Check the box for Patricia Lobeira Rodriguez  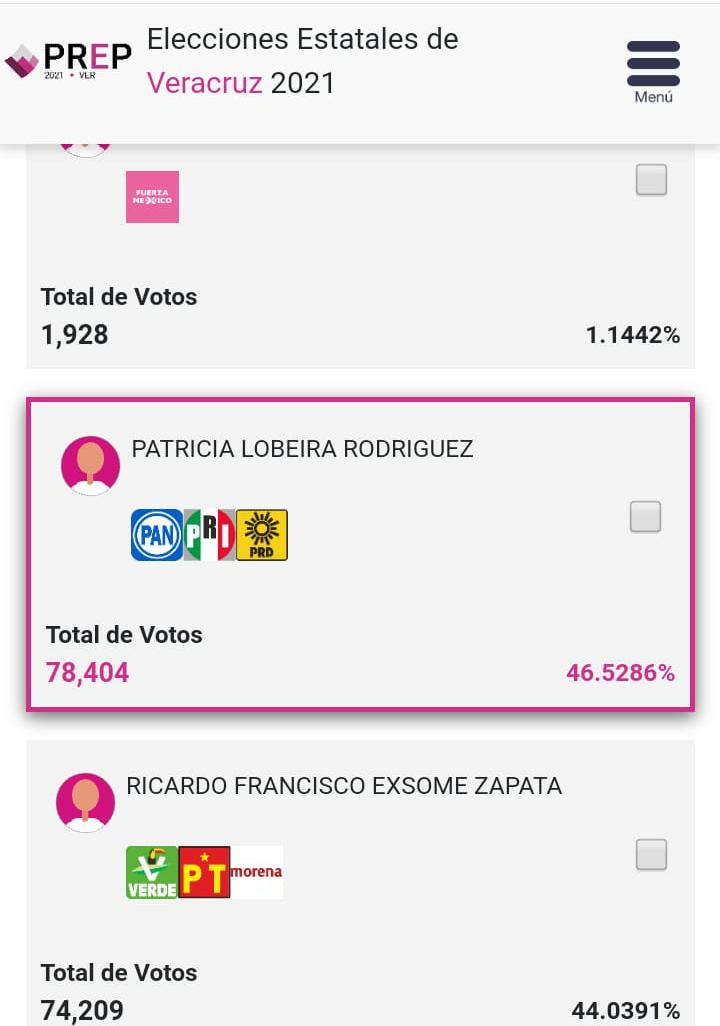645,517
